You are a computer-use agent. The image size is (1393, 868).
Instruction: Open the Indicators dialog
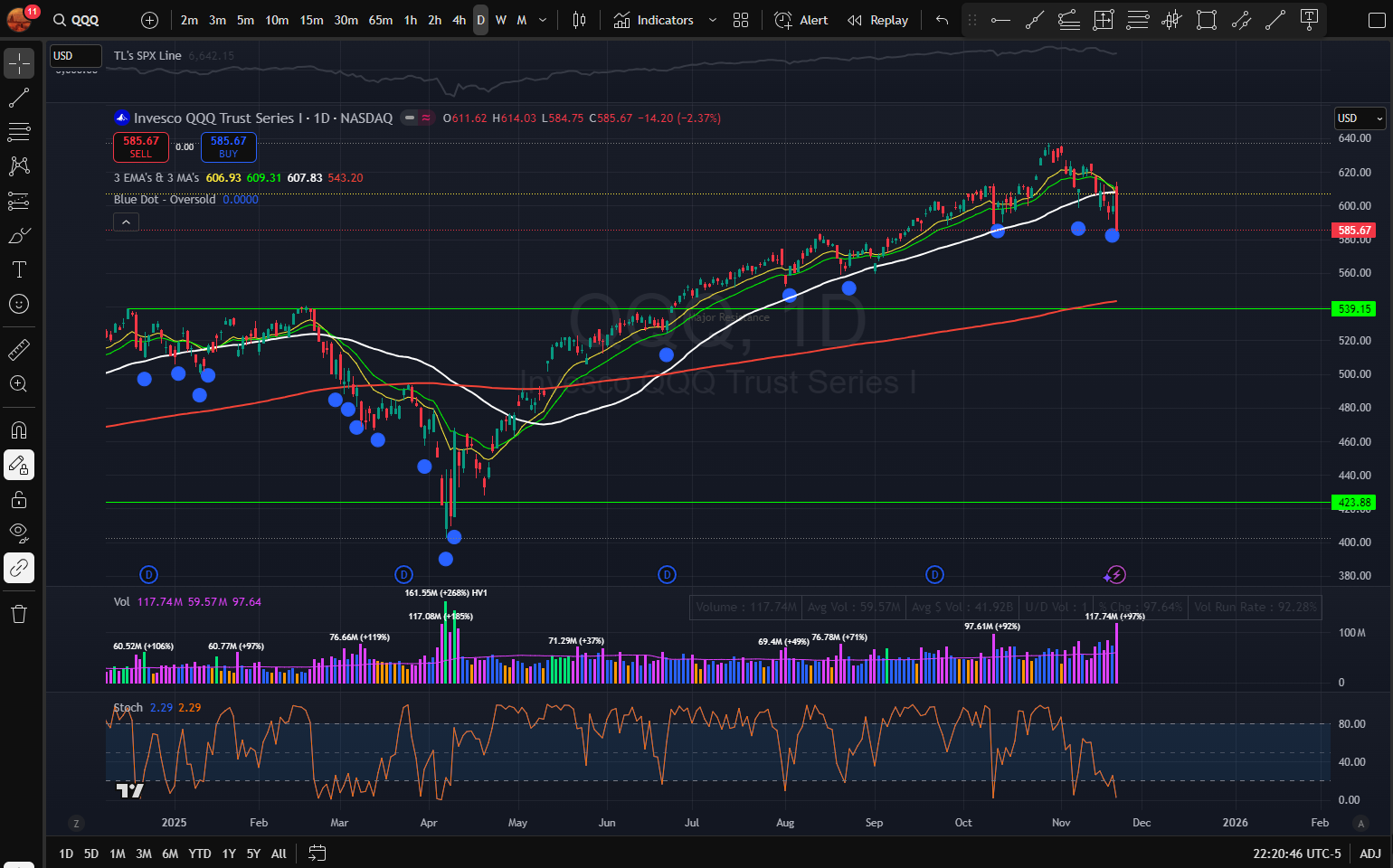pyautogui.click(x=654, y=20)
